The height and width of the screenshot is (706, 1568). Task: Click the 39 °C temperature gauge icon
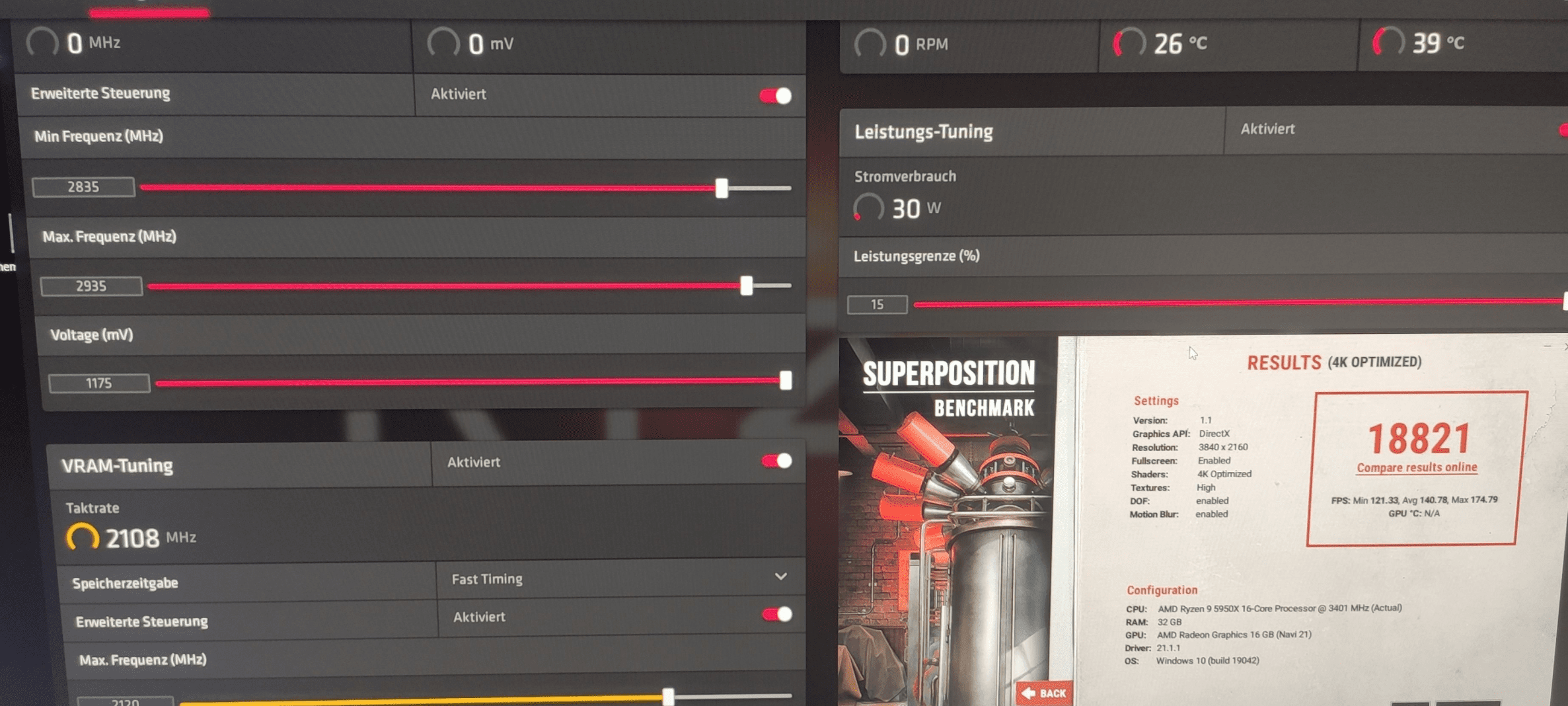click(x=1388, y=43)
